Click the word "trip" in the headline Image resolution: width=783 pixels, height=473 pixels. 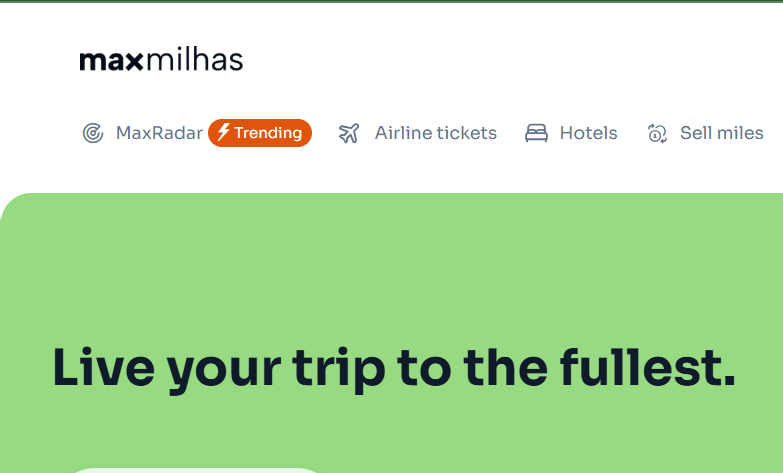pos(337,369)
